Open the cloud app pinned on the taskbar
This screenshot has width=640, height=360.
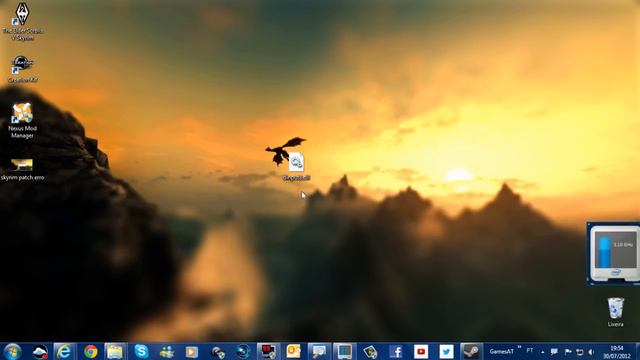pos(40,351)
